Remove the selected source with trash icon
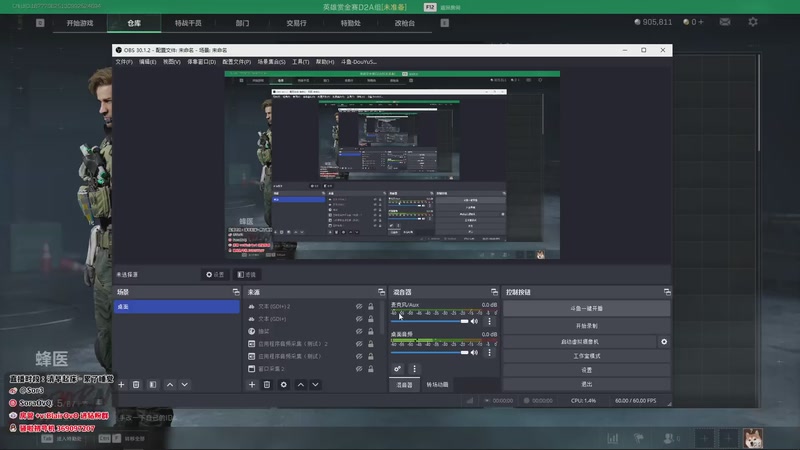The height and width of the screenshot is (450, 800). tap(267, 385)
